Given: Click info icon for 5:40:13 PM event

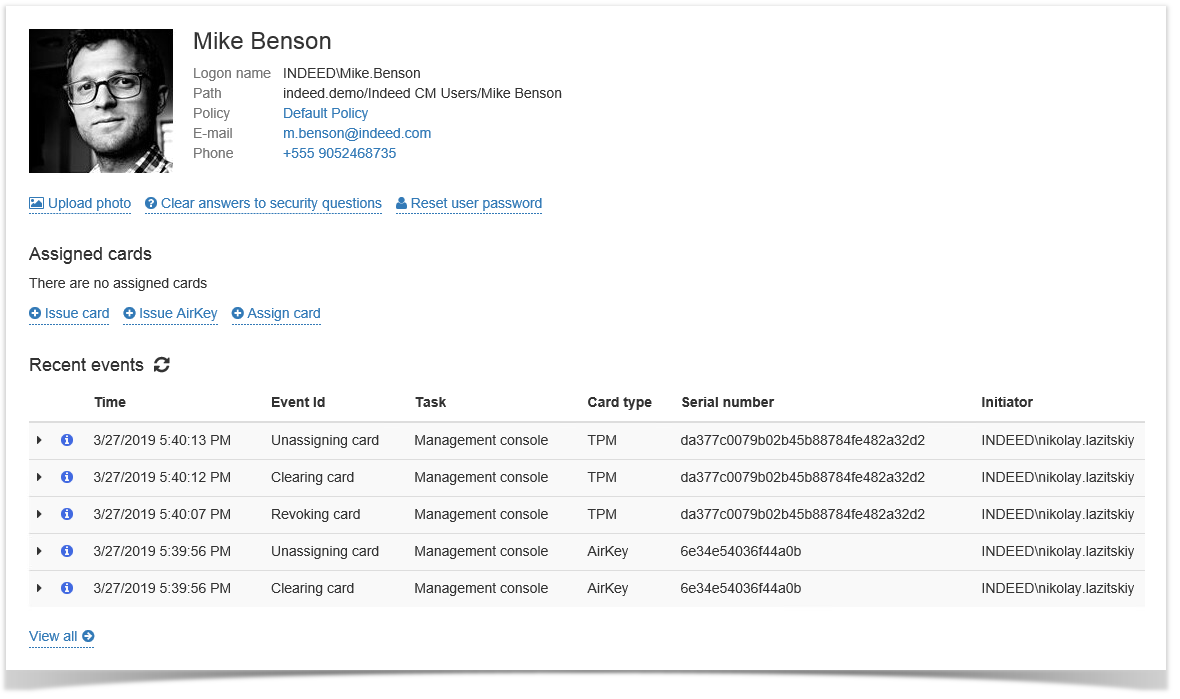Looking at the screenshot, I should point(67,440).
